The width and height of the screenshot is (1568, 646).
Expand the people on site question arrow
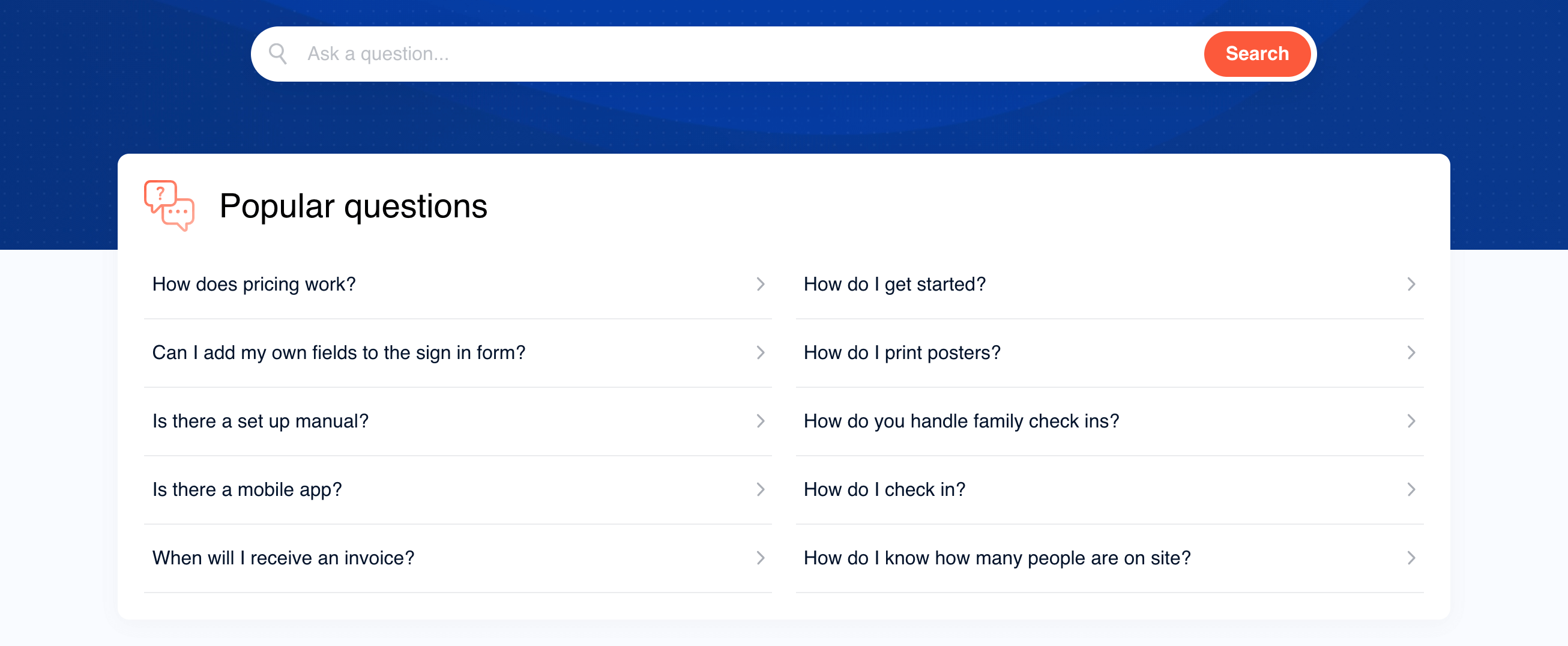point(1411,558)
